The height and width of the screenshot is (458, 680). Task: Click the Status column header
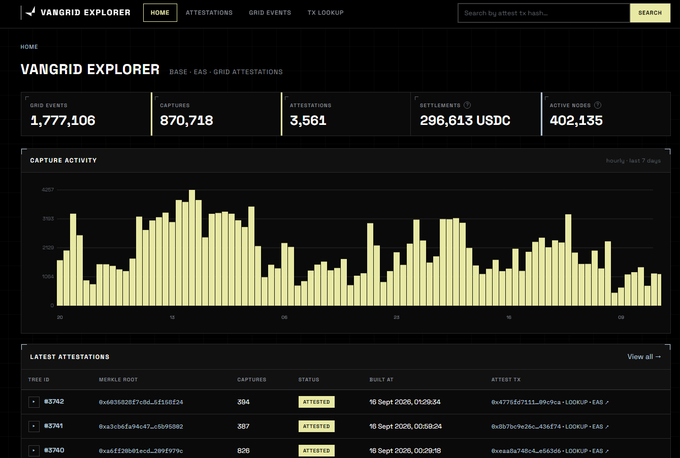(x=308, y=379)
